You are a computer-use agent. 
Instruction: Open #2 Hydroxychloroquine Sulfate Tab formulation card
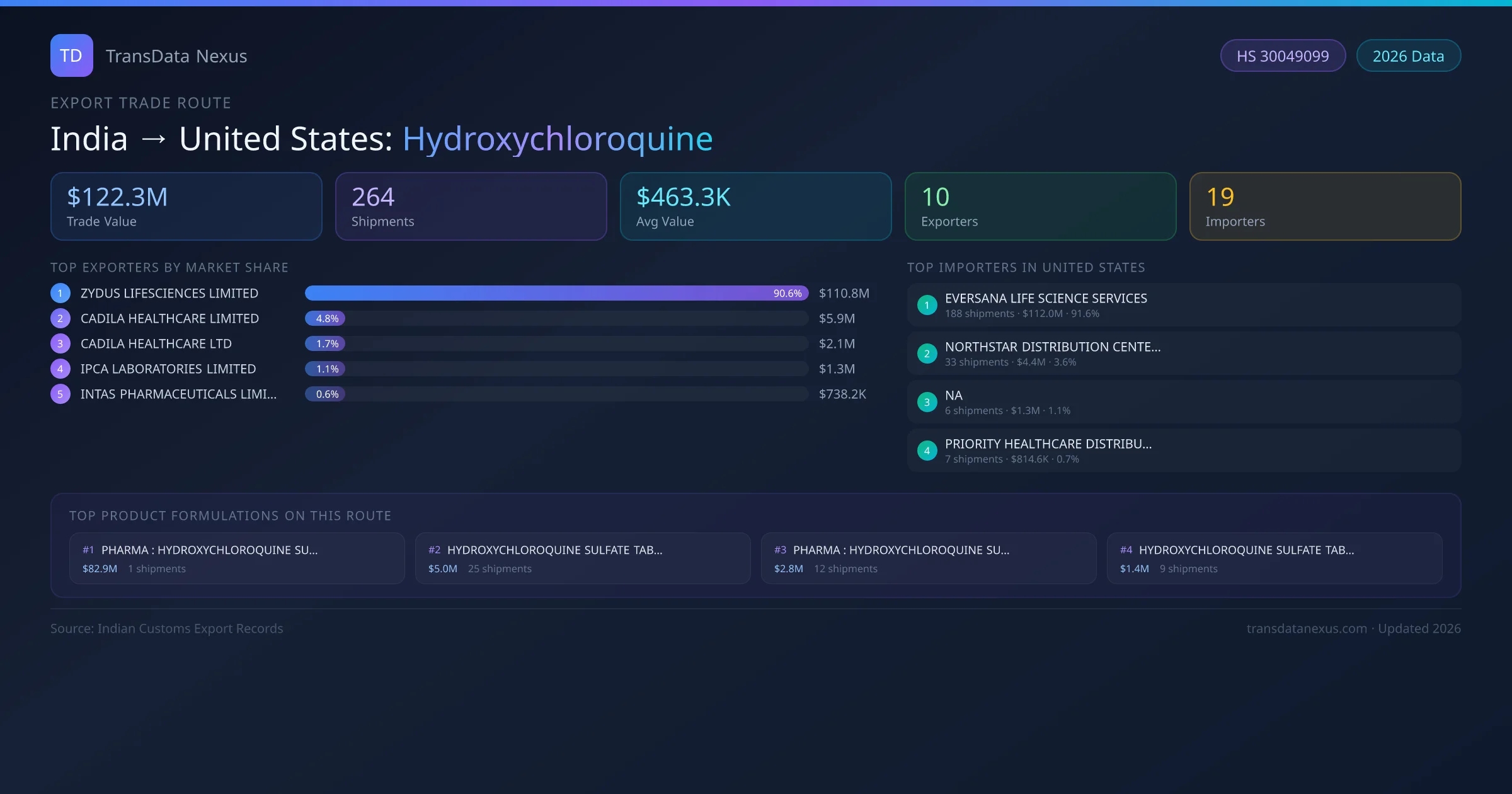pos(582,558)
